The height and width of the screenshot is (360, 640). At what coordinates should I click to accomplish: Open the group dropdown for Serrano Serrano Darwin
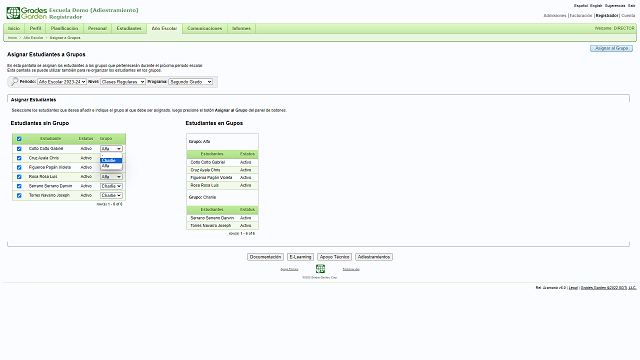click(111, 186)
